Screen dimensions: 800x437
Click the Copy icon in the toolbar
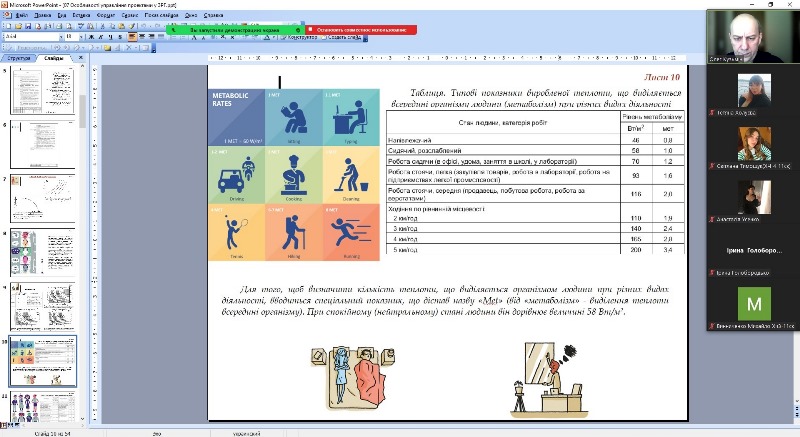[112, 26]
